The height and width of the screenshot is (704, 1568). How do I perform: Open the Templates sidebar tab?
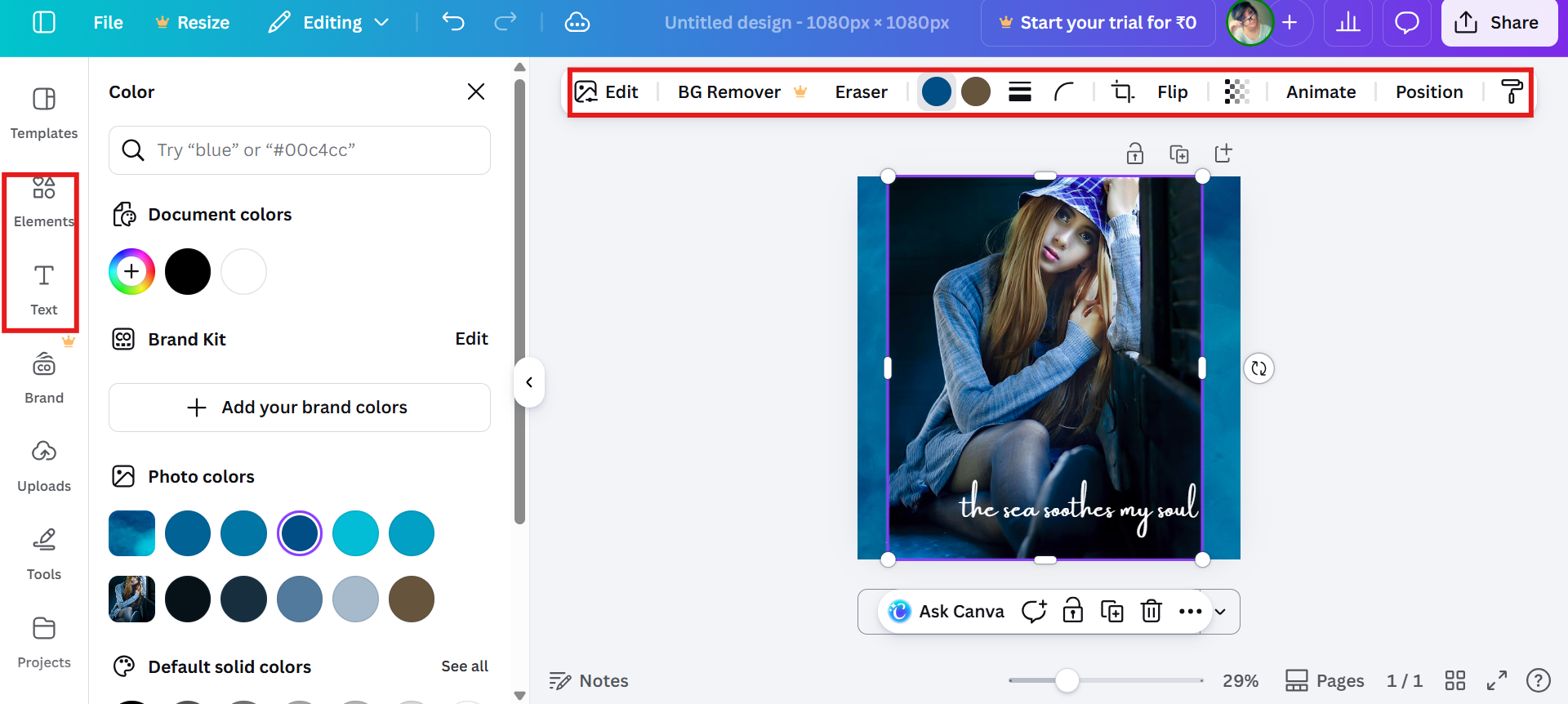[44, 114]
